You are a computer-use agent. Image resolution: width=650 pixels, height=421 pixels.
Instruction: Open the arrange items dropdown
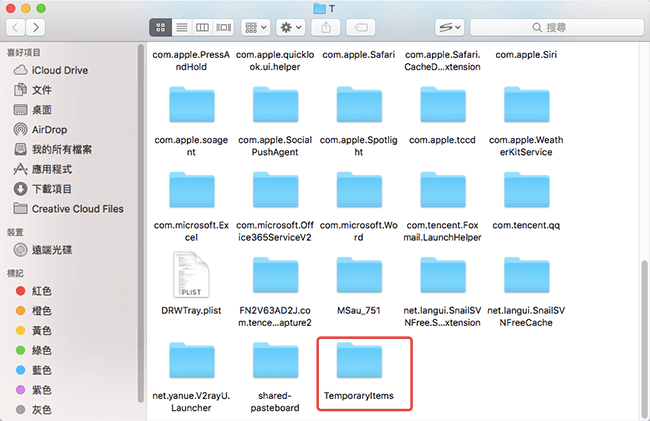tap(254, 26)
